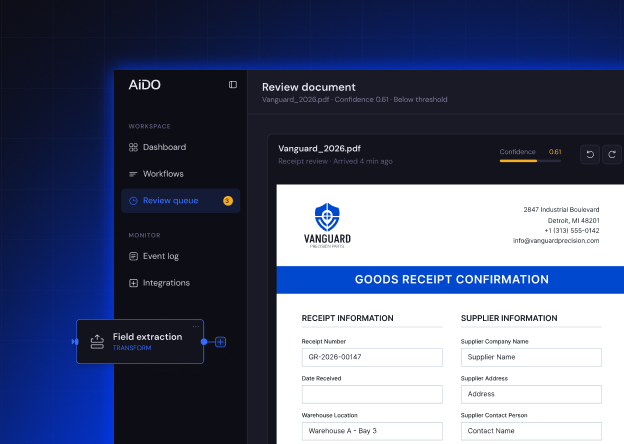This screenshot has height=444, width=624.
Task: Click the Receipt review Arrived 4 min ago text
Action: [x=335, y=162]
